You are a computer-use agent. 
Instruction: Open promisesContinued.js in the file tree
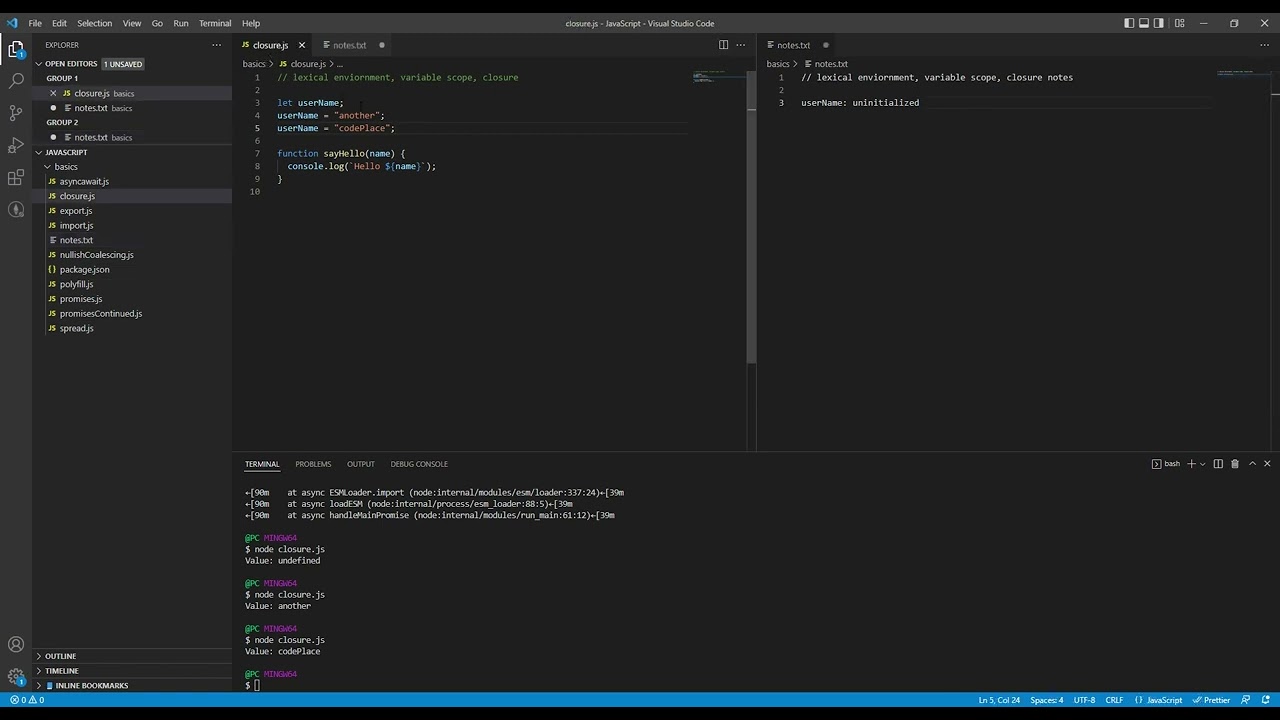coord(100,314)
